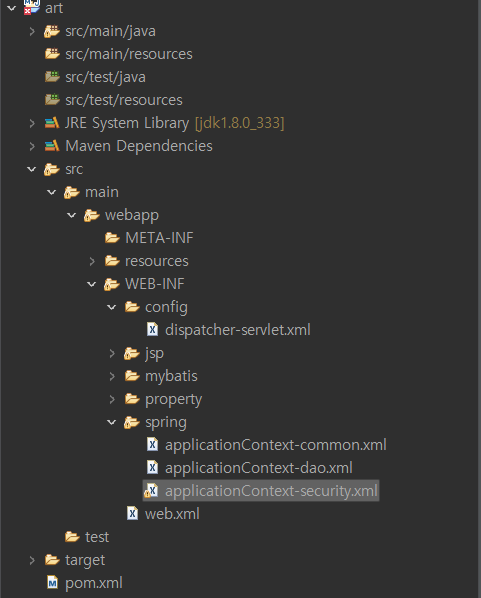The image size is (481, 598).
Task: Expand Maven Dependencies node
Action: pyautogui.click(x=32, y=146)
